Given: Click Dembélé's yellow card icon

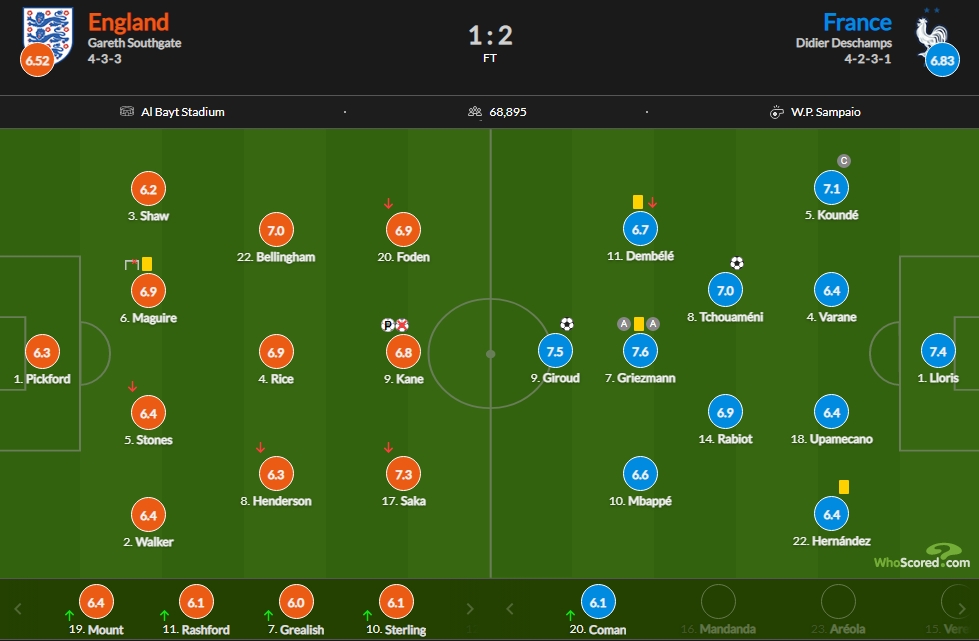Looking at the screenshot, I should pos(637,202).
